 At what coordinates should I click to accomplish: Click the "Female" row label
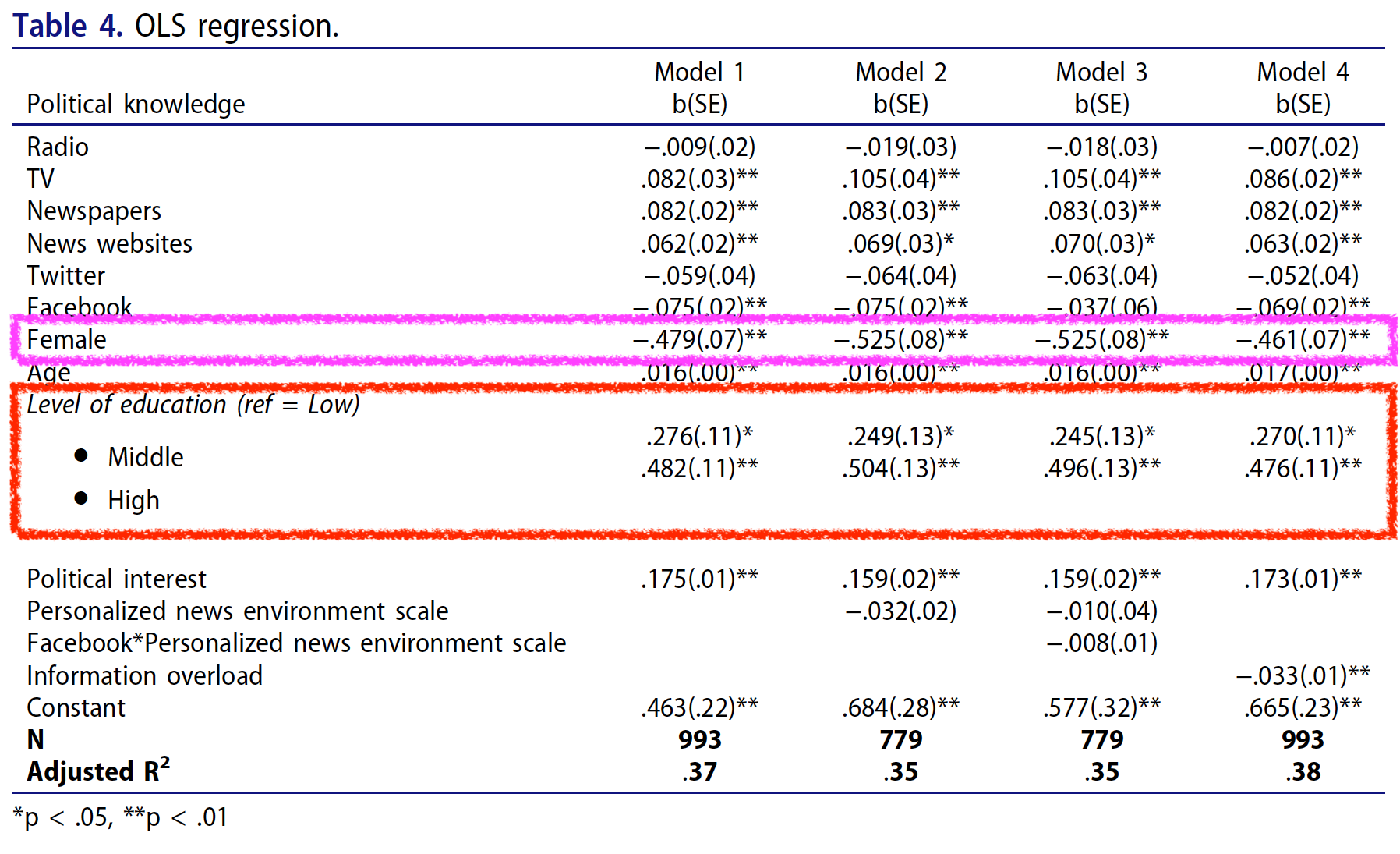point(66,340)
